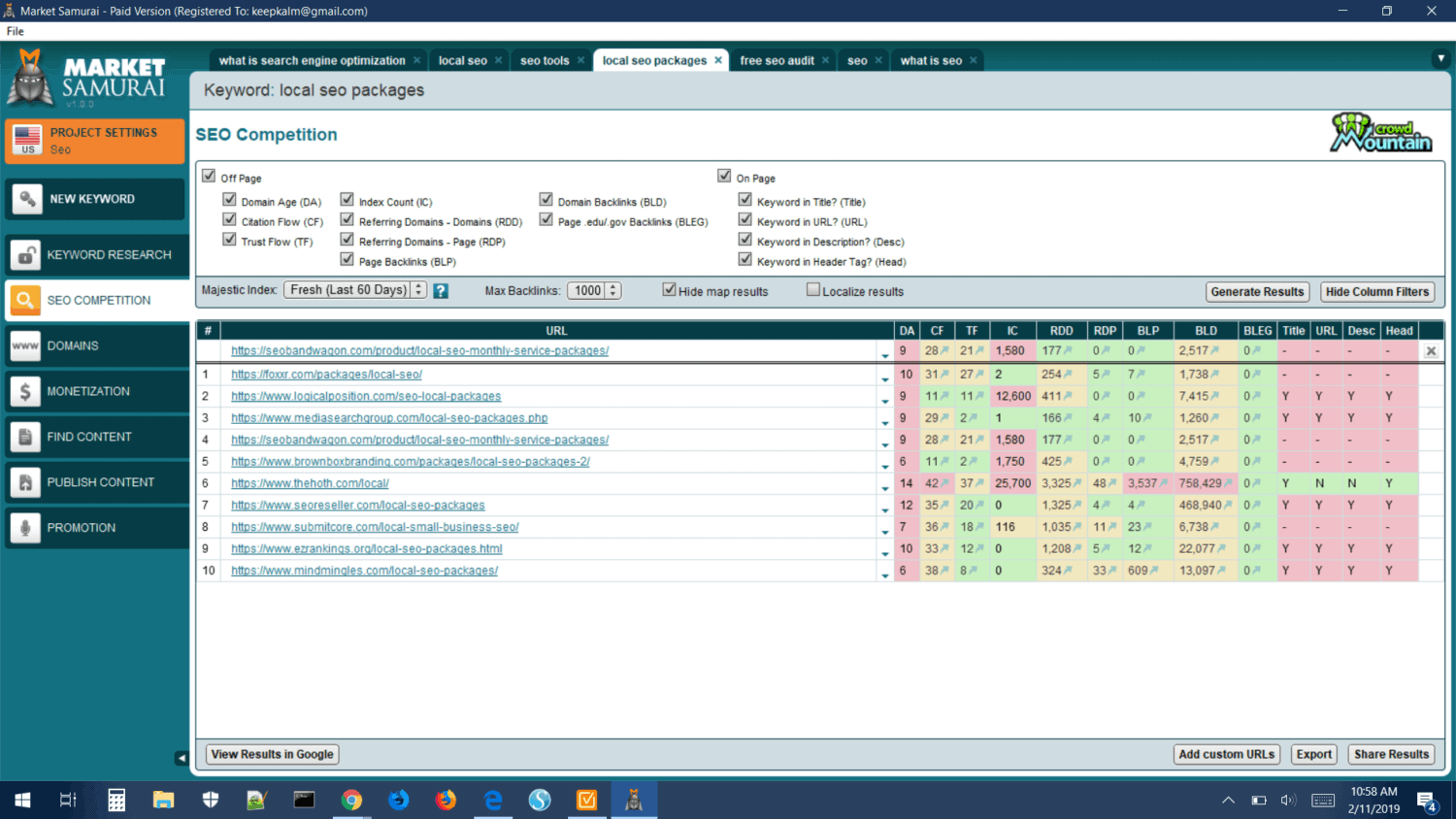Viewport: 1456px width, 819px height.
Task: Uncheck Domain Age (DA)
Action: click(230, 199)
